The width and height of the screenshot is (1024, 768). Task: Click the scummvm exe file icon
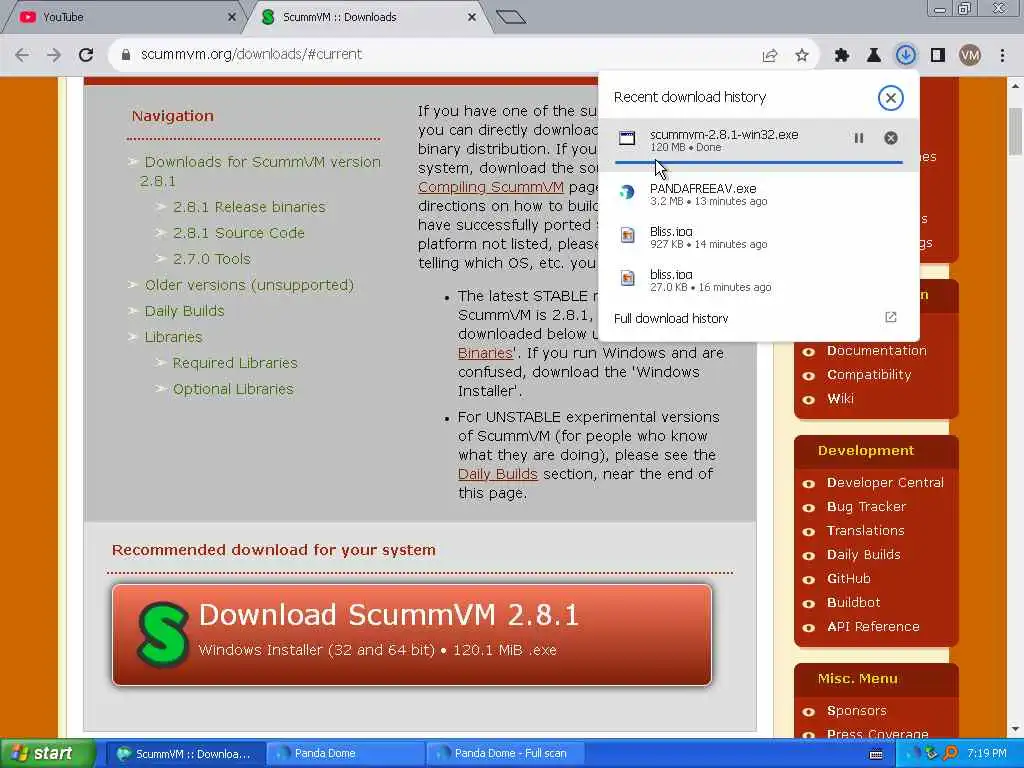tap(627, 138)
